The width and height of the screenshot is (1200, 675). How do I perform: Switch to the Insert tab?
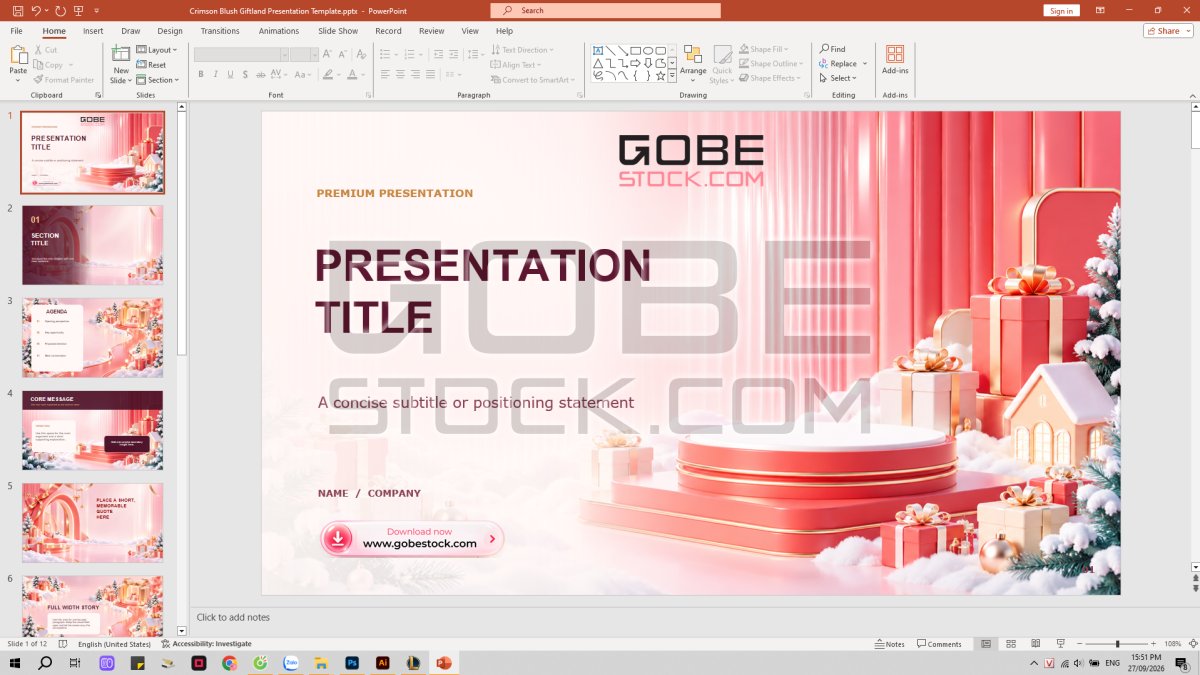[93, 31]
